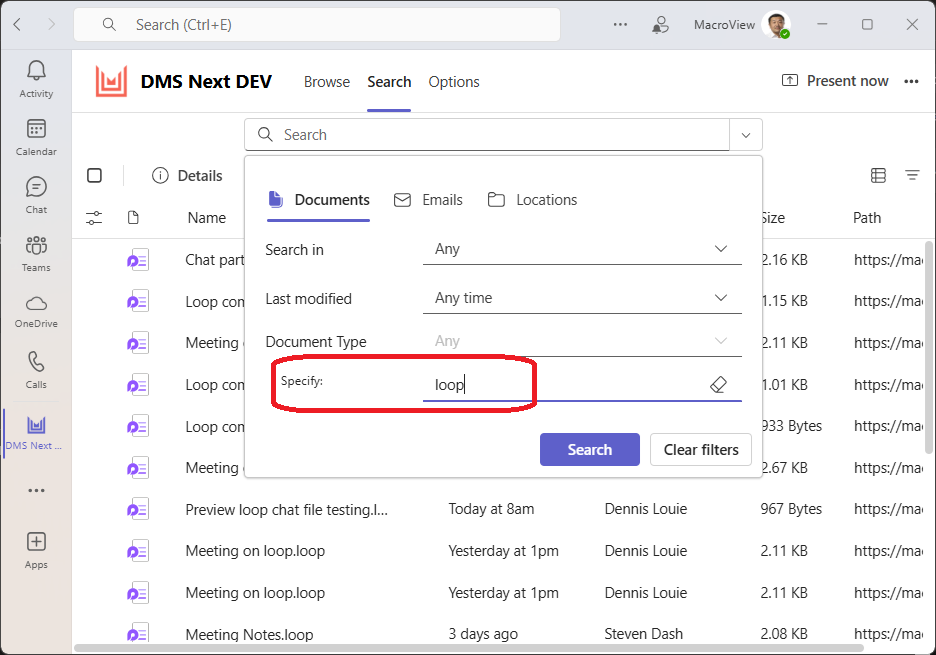Click the DMS Search input field
Image resolution: width=936 pixels, height=655 pixels.
coord(487,135)
